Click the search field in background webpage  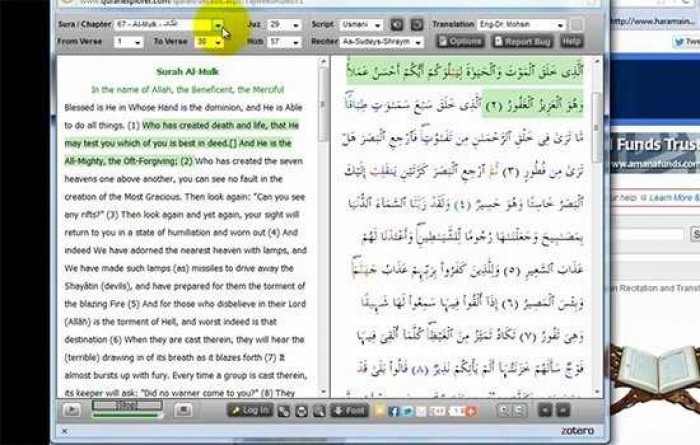pos(648,234)
